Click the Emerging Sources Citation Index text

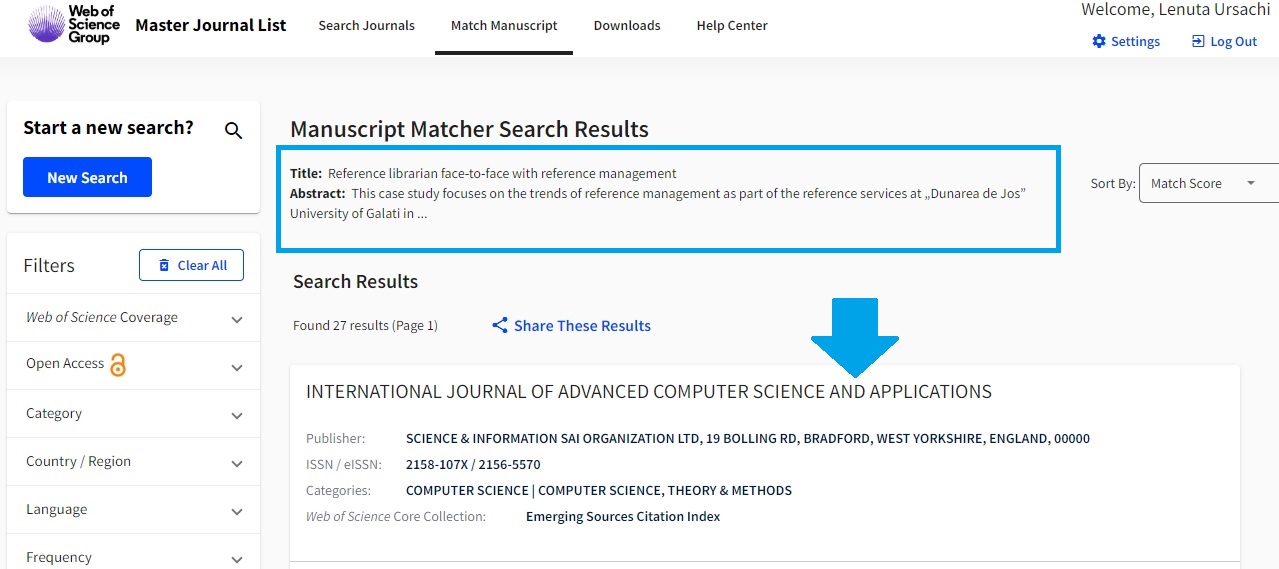(x=623, y=517)
